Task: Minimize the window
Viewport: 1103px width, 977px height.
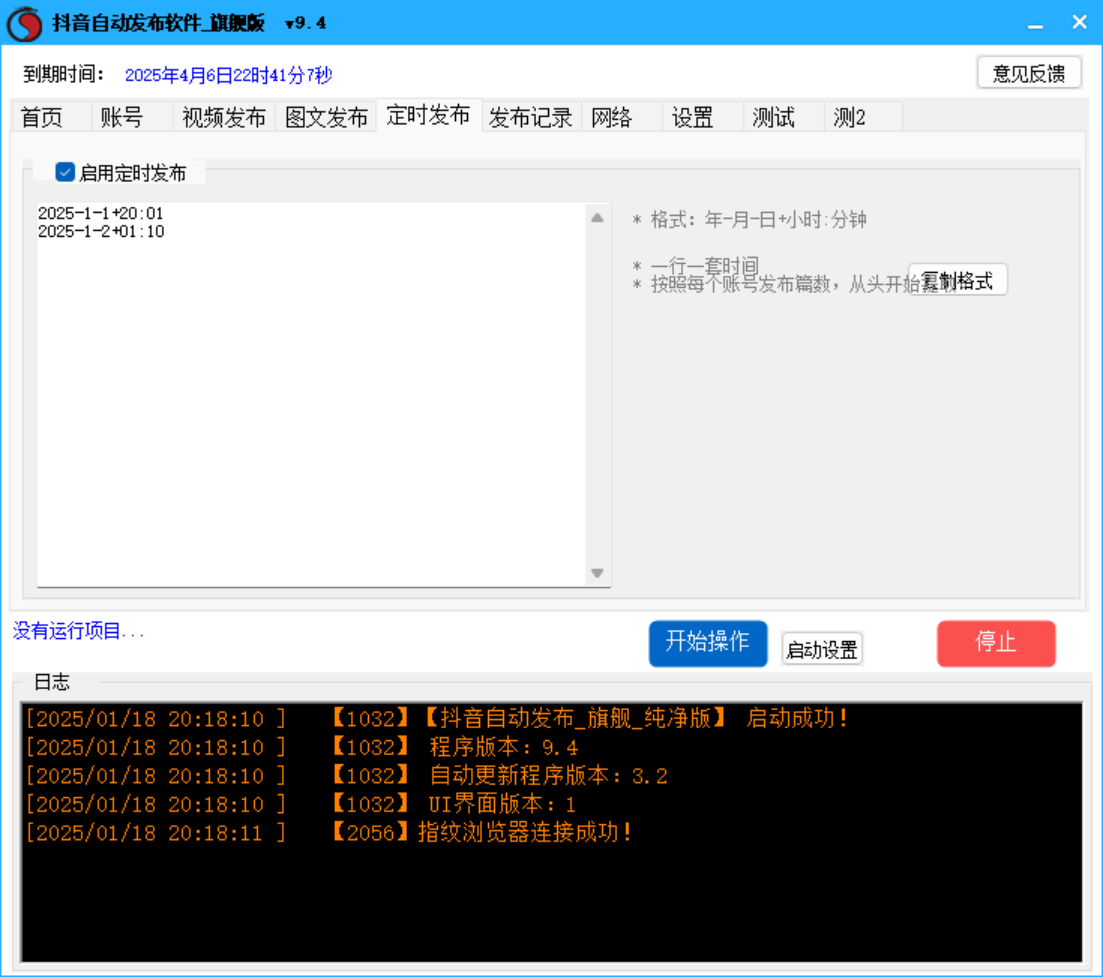Action: [x=1035, y=25]
